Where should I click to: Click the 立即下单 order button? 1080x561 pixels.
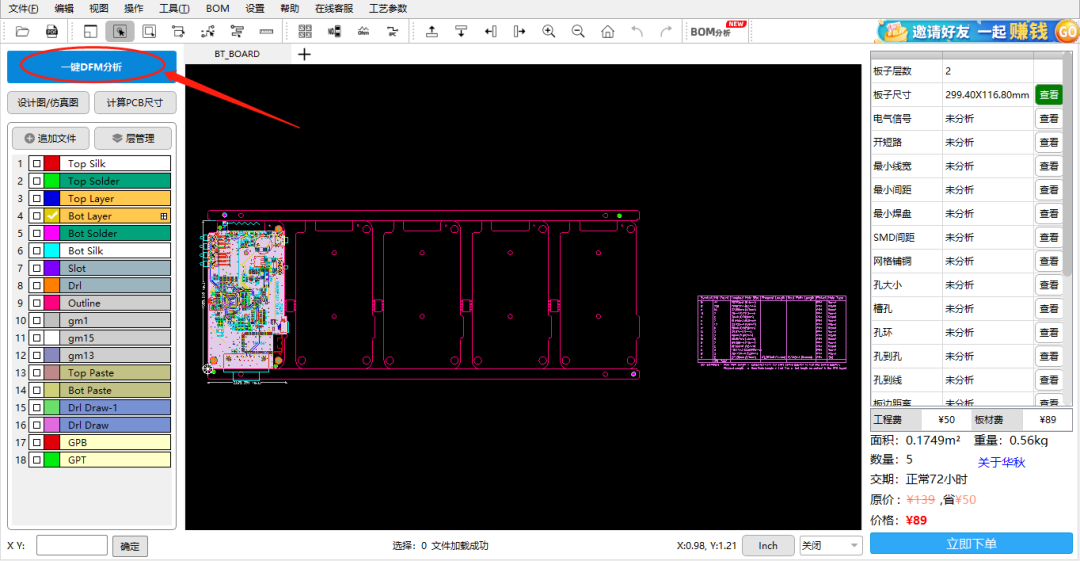(x=970, y=544)
